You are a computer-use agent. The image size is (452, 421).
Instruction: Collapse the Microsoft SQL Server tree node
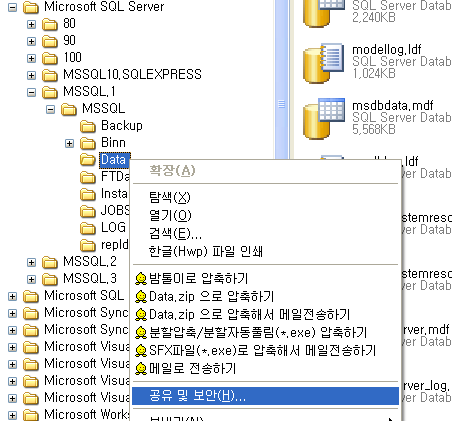(x=12, y=8)
